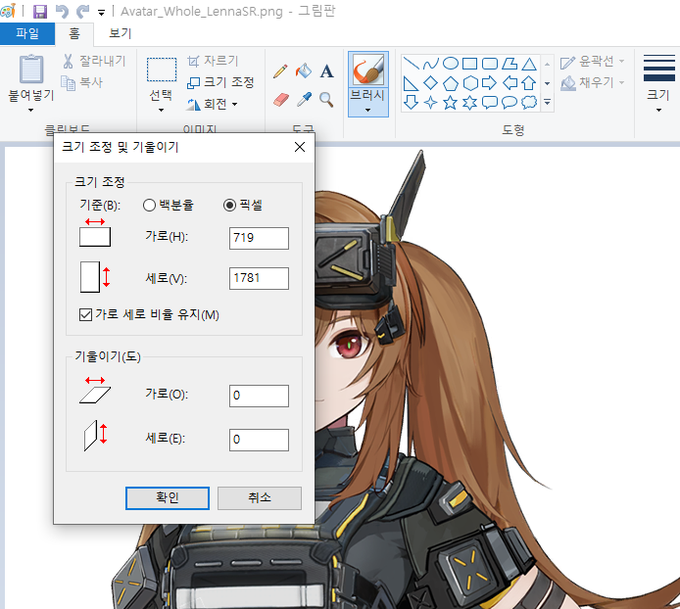This screenshot has height=609, width=680.
Task: Close the Resize and Skew dialog
Action: pos(300,147)
